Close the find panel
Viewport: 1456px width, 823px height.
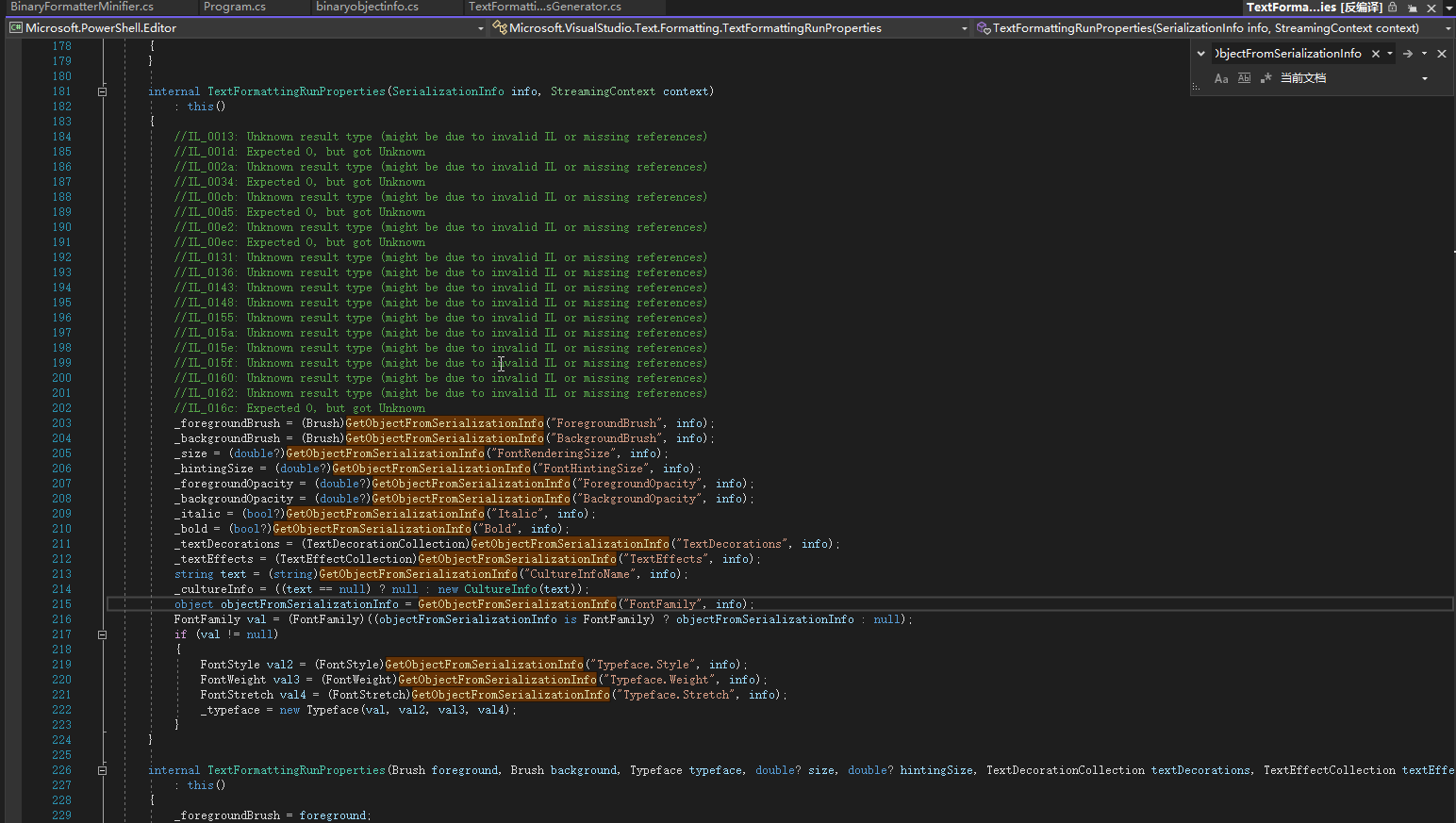pyautogui.click(x=1442, y=54)
